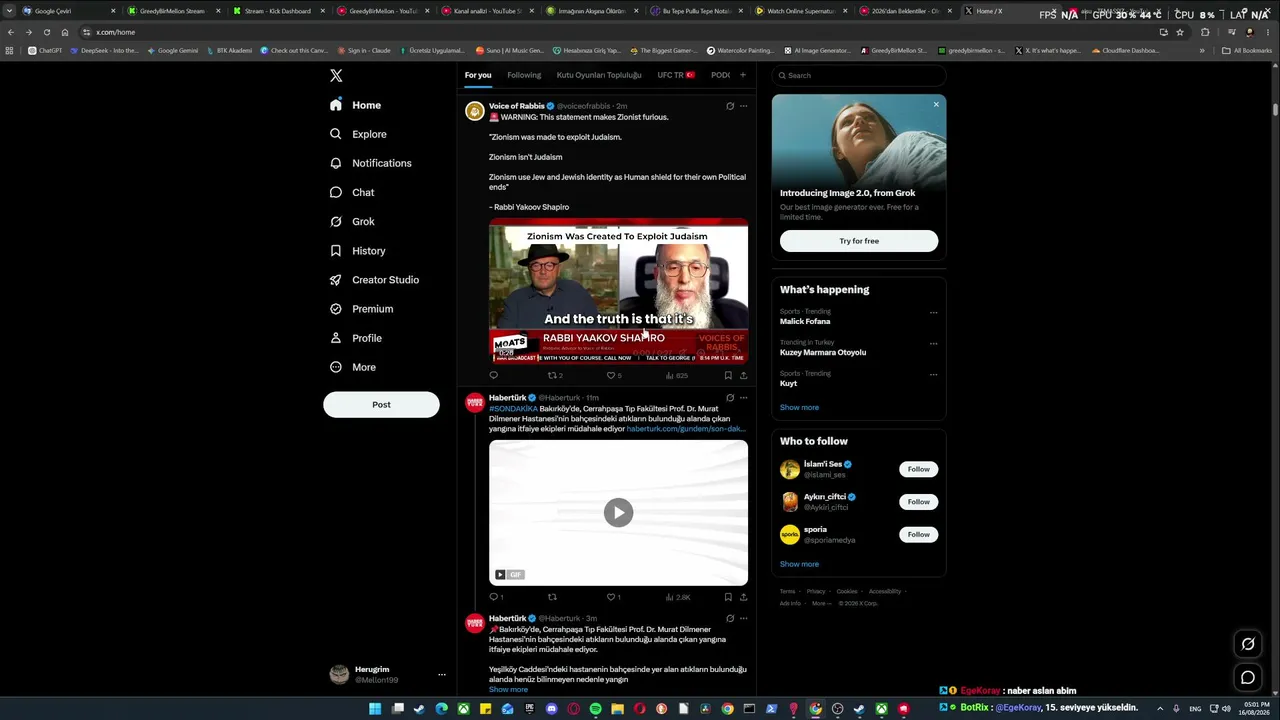Expand the hidden bookmarks overflow chevron
The height and width of the screenshot is (720, 1280).
[1202, 50]
